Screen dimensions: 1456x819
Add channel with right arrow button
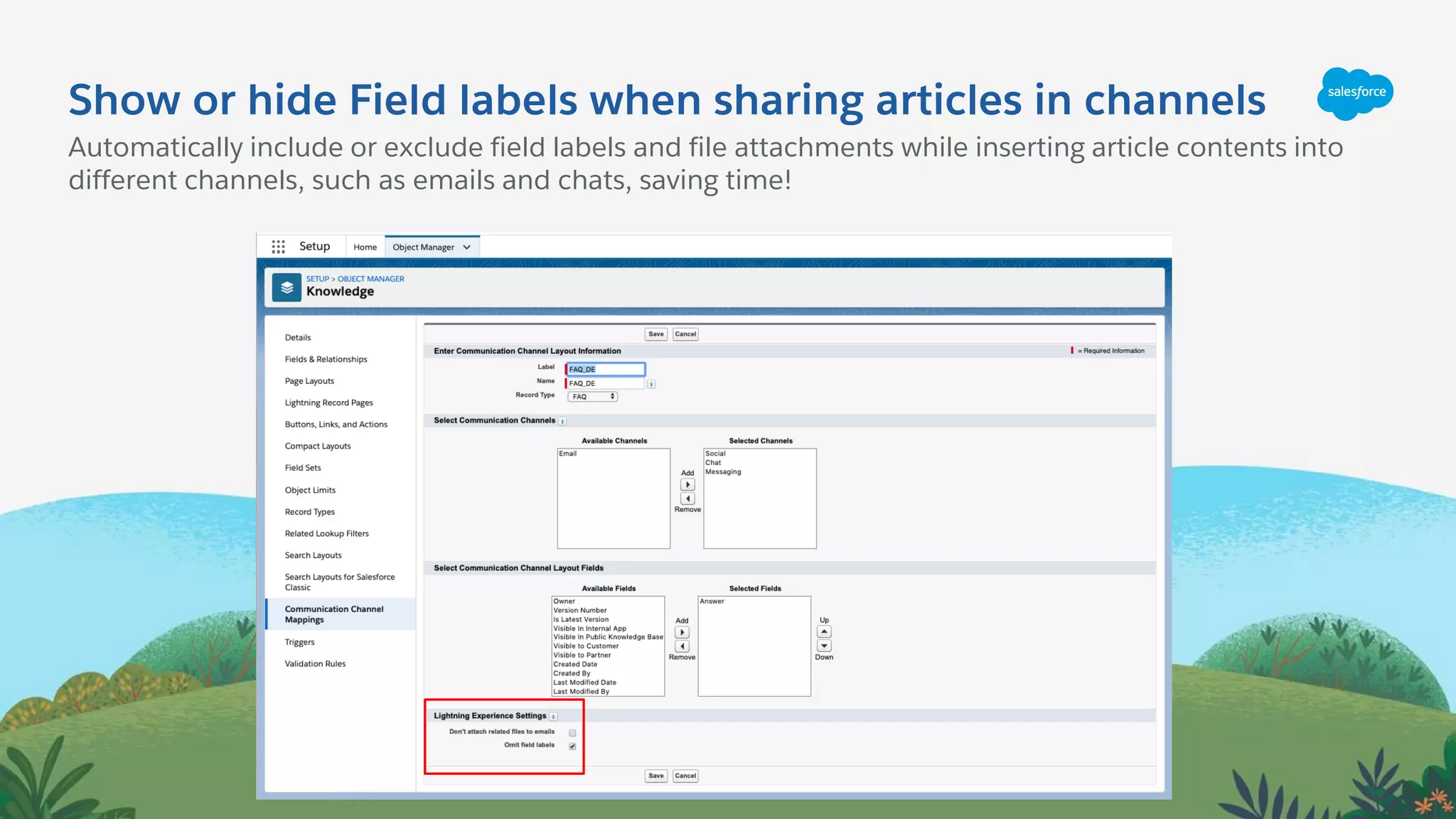[x=687, y=485]
